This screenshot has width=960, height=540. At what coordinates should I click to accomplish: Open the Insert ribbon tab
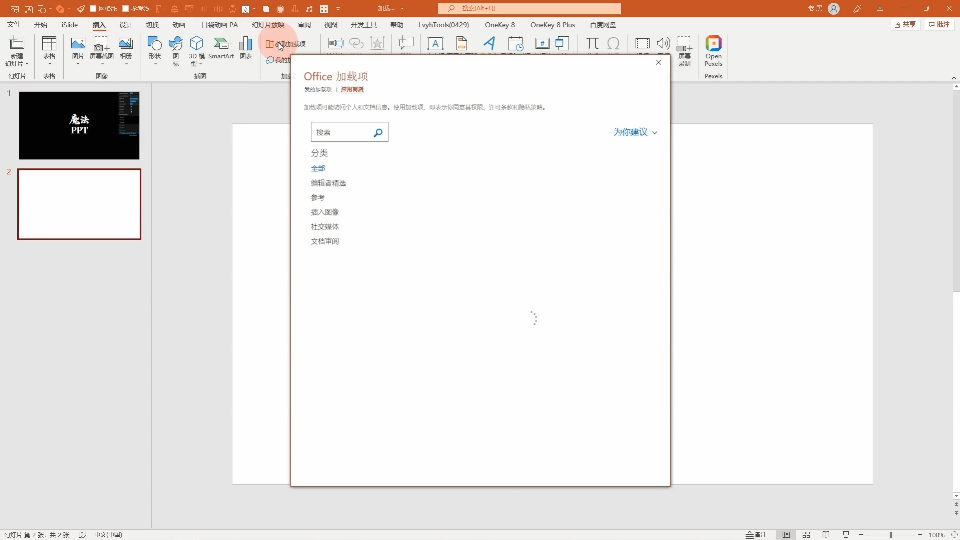pyautogui.click(x=99, y=25)
